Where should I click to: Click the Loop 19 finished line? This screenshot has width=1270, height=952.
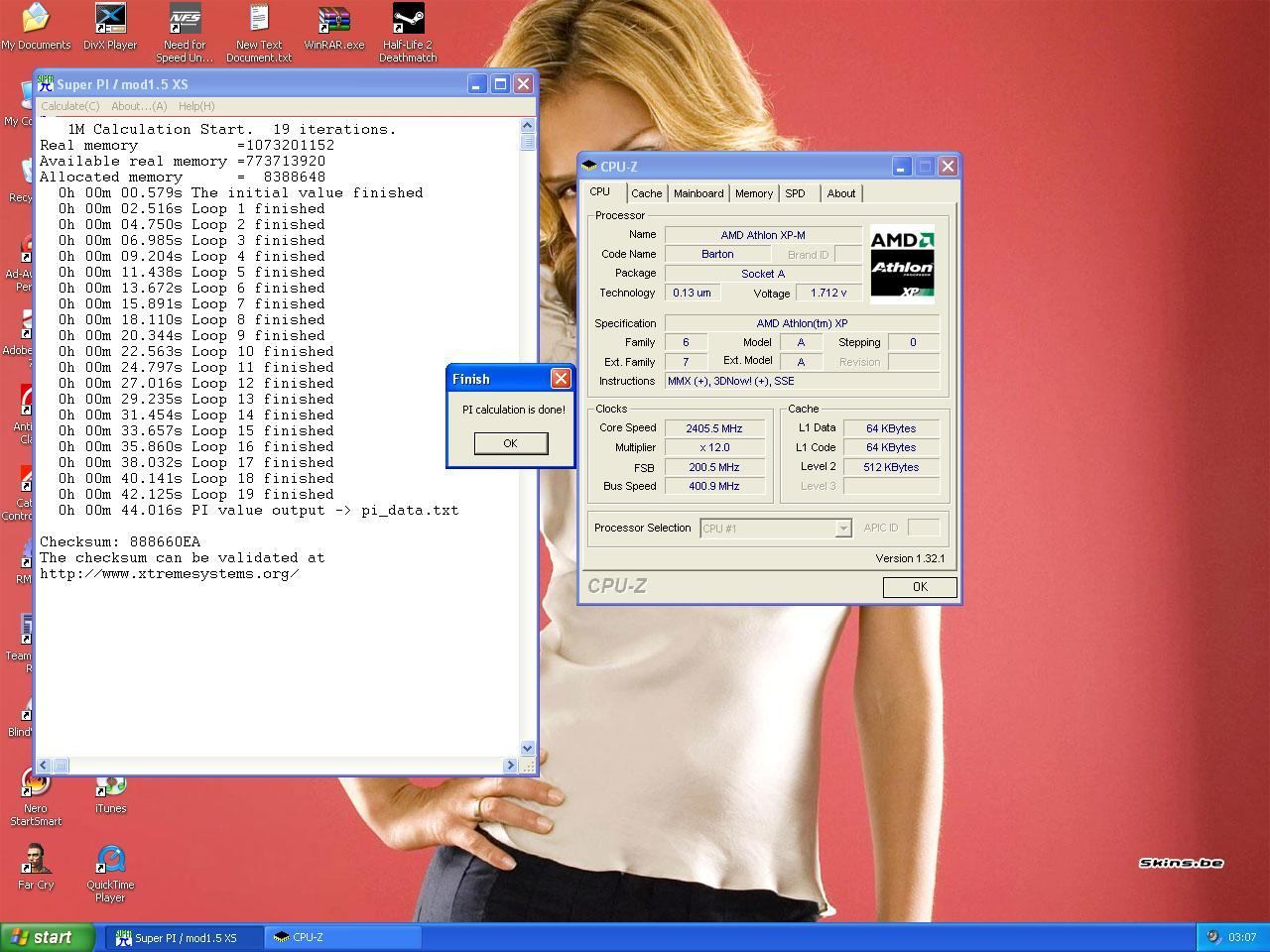click(195, 494)
